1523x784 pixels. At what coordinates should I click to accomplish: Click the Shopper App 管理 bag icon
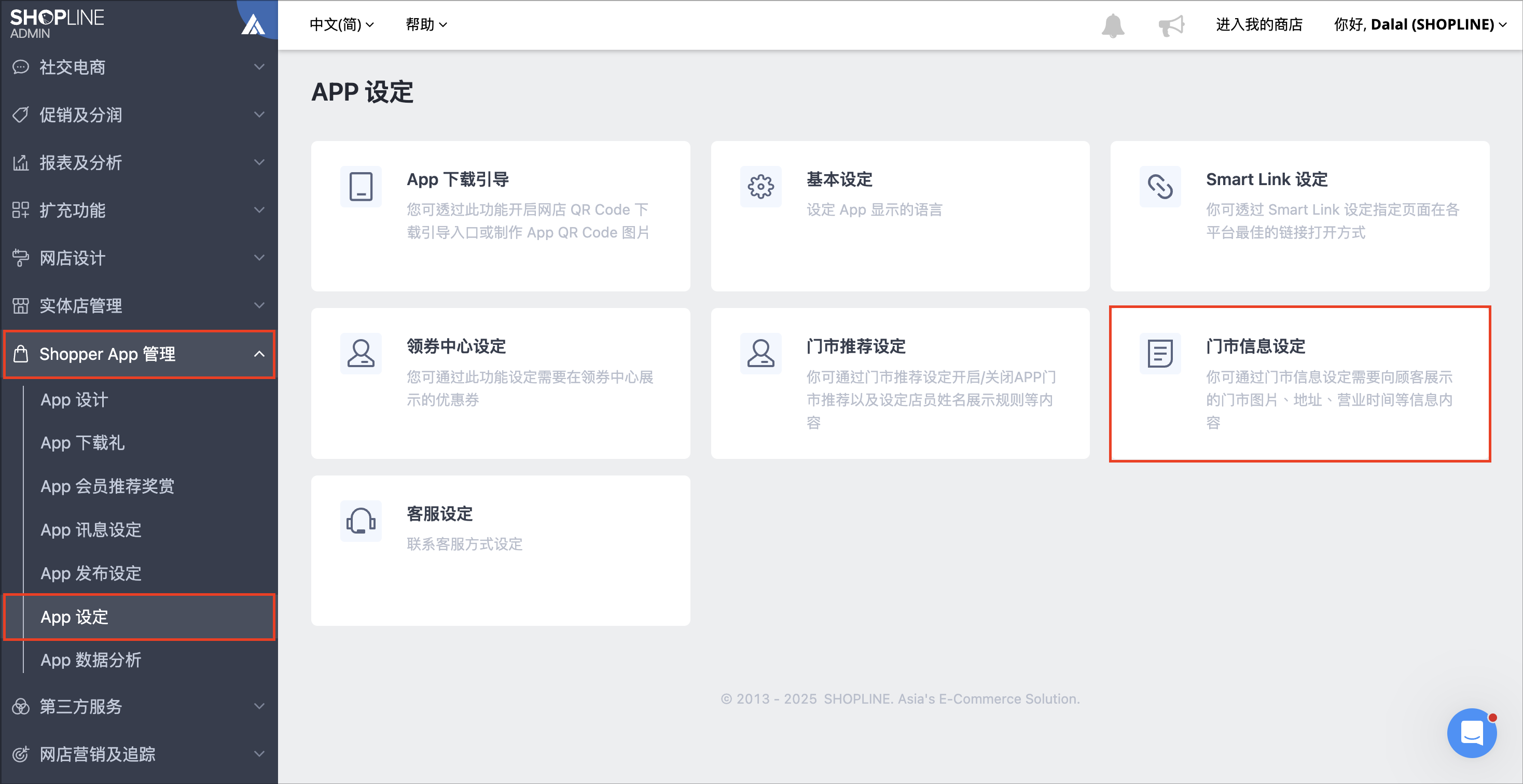[x=21, y=353]
